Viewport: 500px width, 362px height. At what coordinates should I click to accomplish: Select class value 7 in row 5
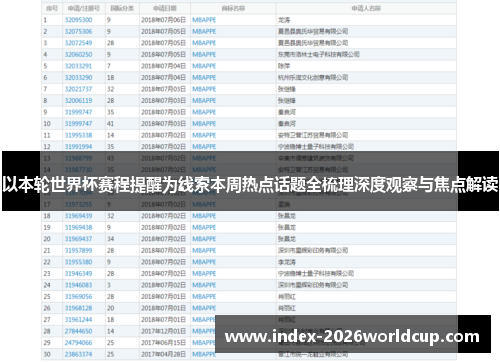(x=109, y=66)
